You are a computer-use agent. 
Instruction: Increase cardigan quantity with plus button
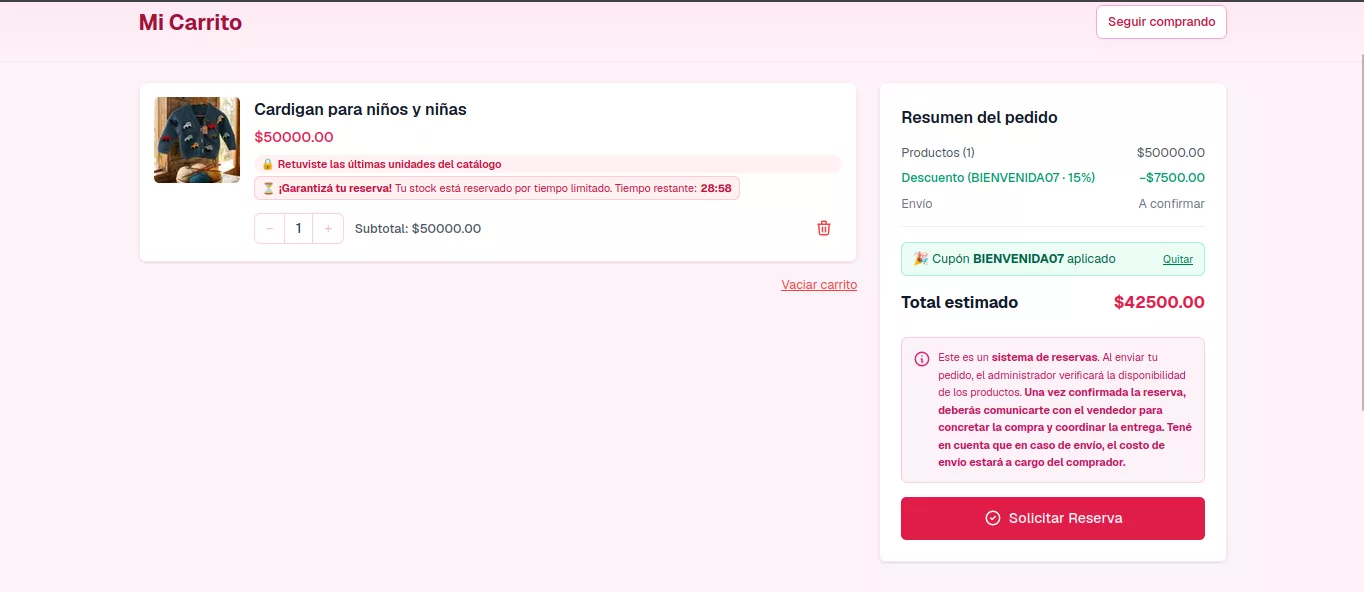(328, 228)
